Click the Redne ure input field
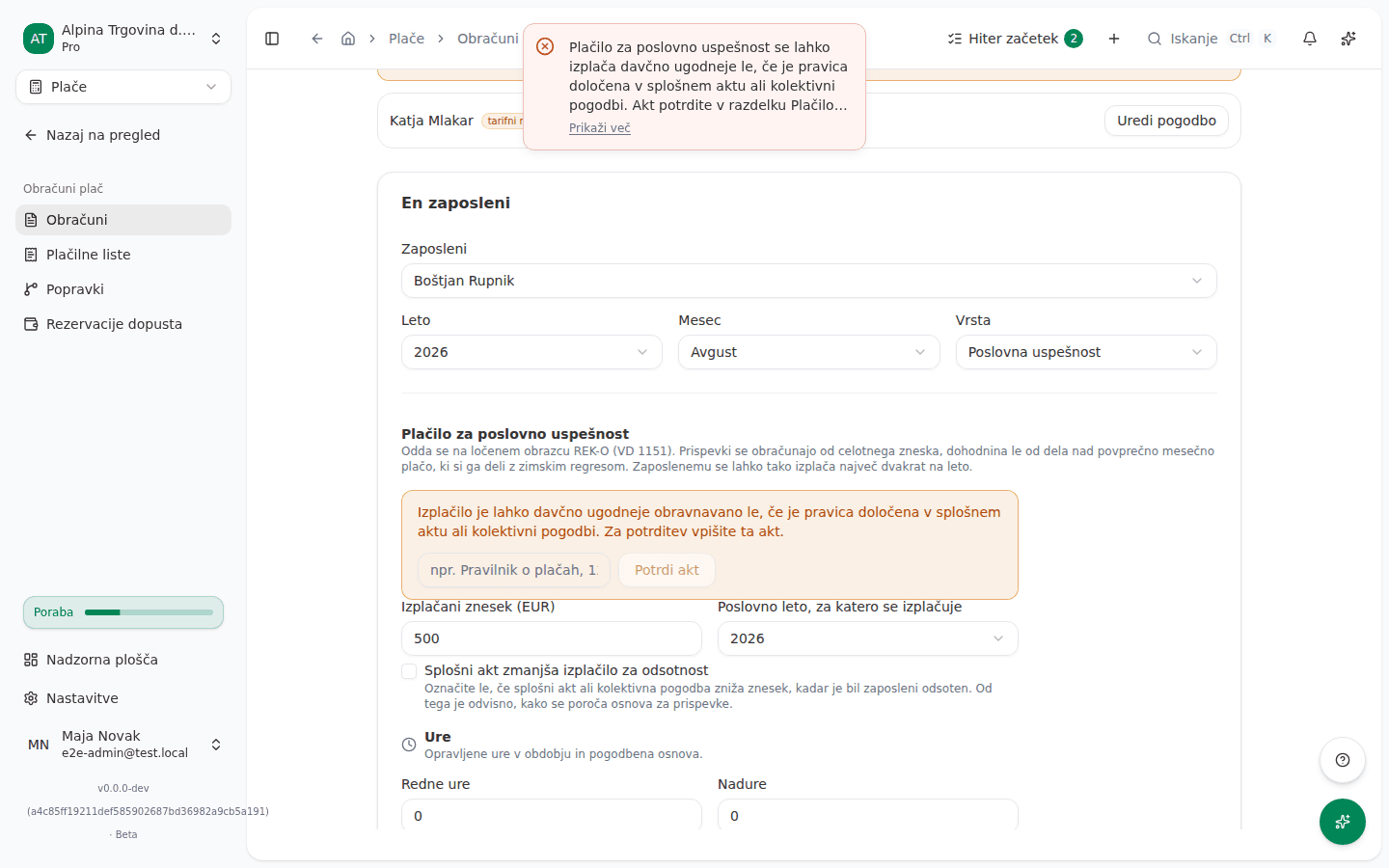1389x868 pixels. click(x=552, y=815)
